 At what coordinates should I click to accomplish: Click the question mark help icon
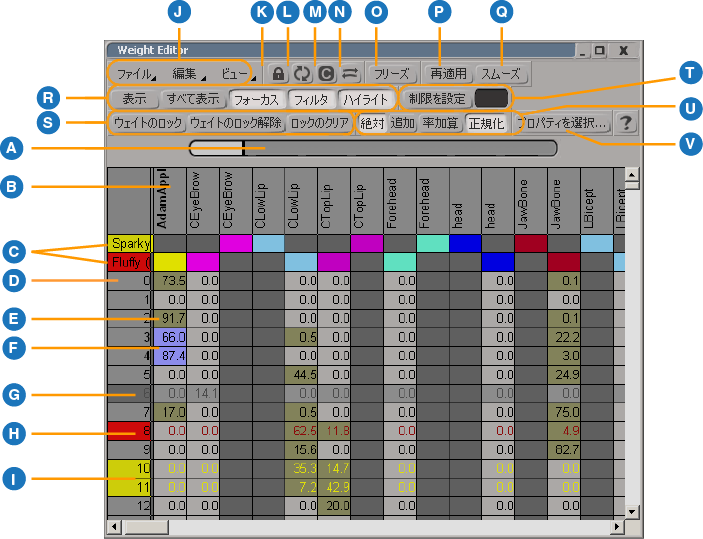tap(625, 123)
